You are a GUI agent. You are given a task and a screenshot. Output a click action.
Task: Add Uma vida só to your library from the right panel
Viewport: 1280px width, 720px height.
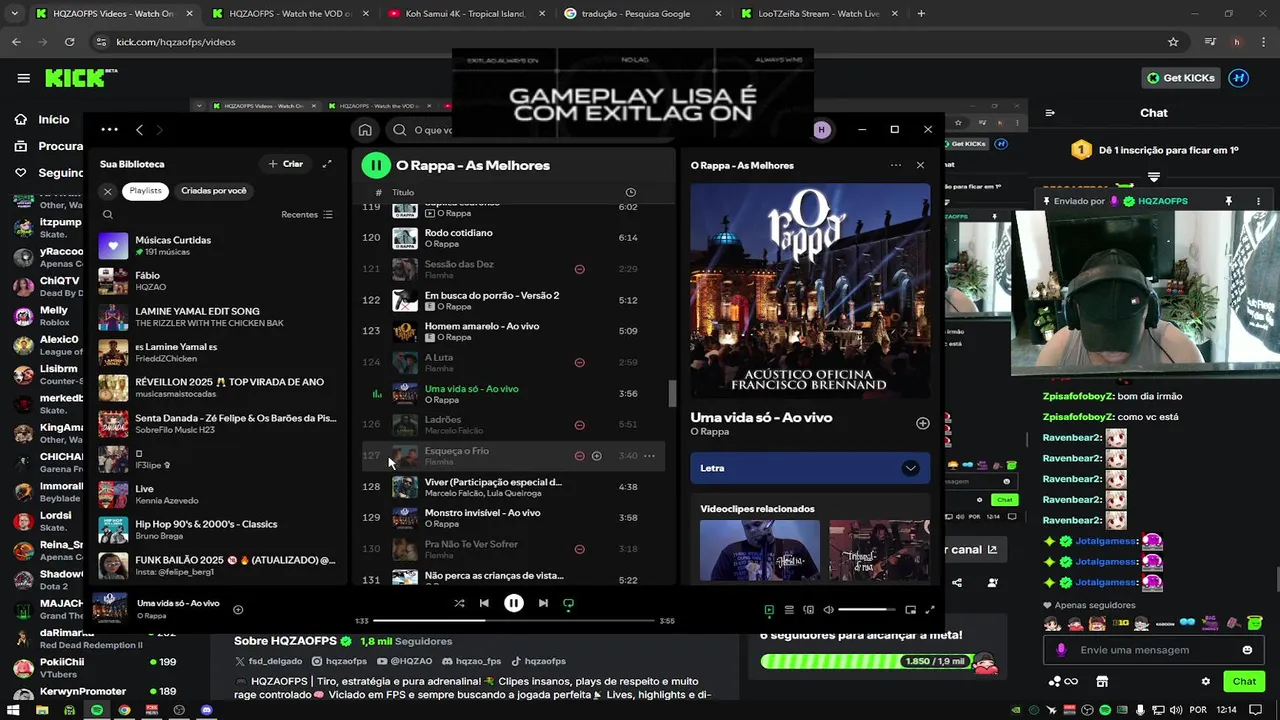922,423
